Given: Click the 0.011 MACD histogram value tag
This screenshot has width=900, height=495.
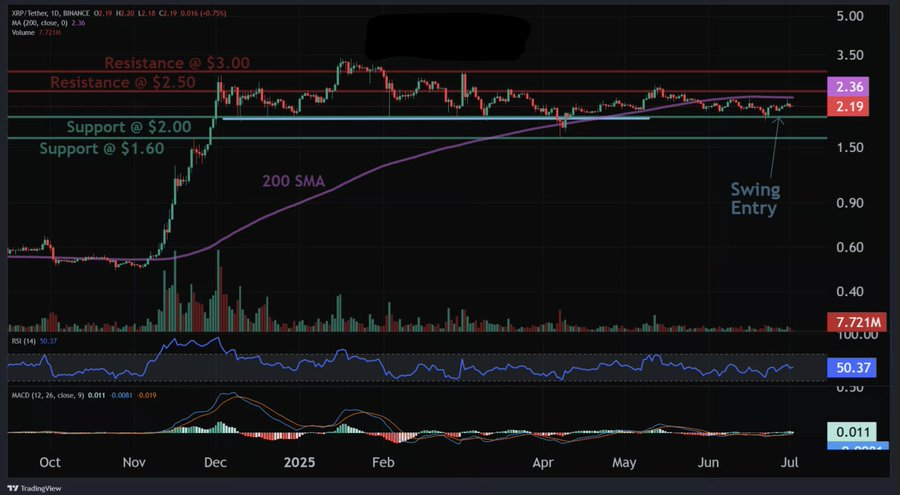Looking at the screenshot, I should coord(852,432).
